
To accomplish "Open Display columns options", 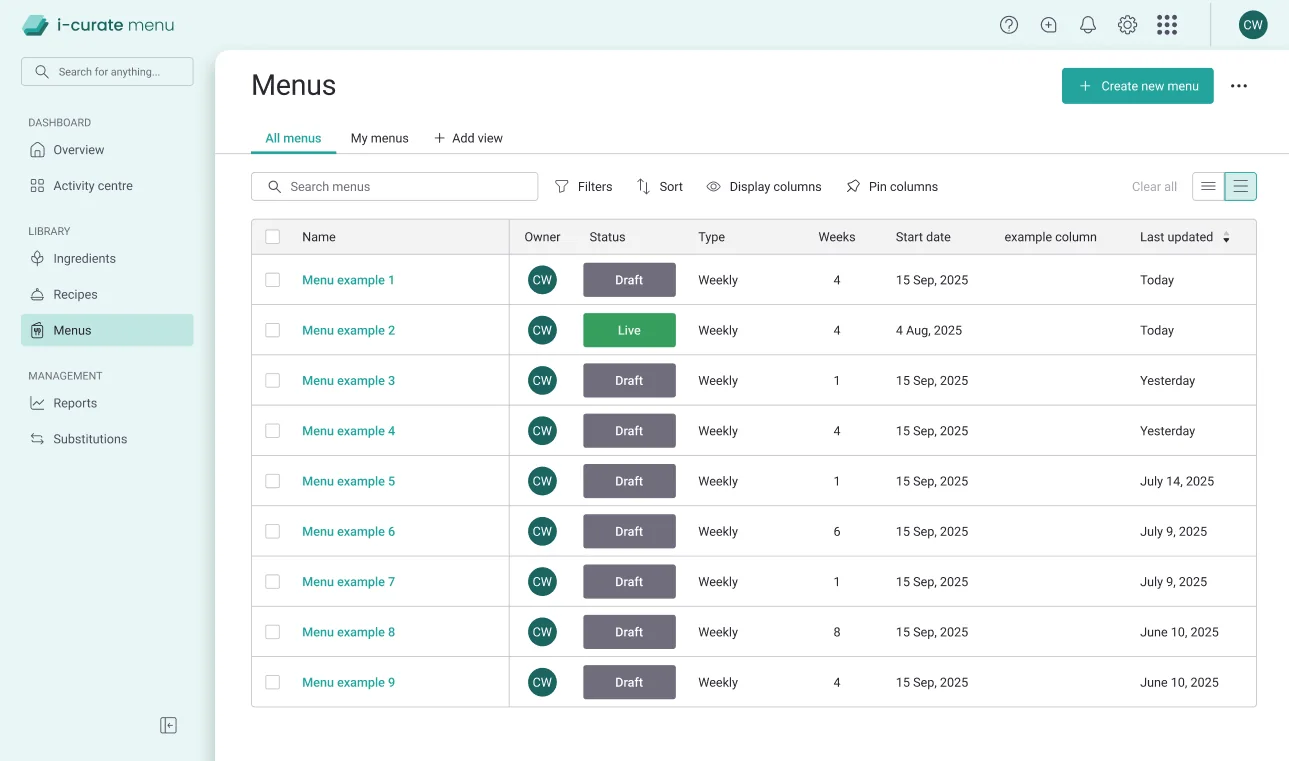I will (x=764, y=186).
